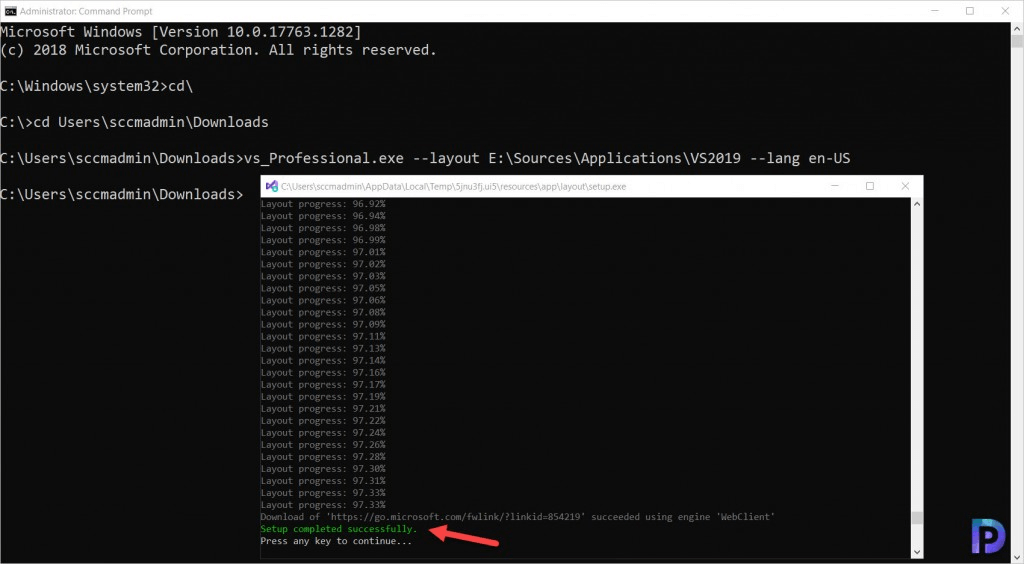Click the 'Layout progress: 97.09%' line
The height and width of the screenshot is (564, 1024).
(x=323, y=324)
